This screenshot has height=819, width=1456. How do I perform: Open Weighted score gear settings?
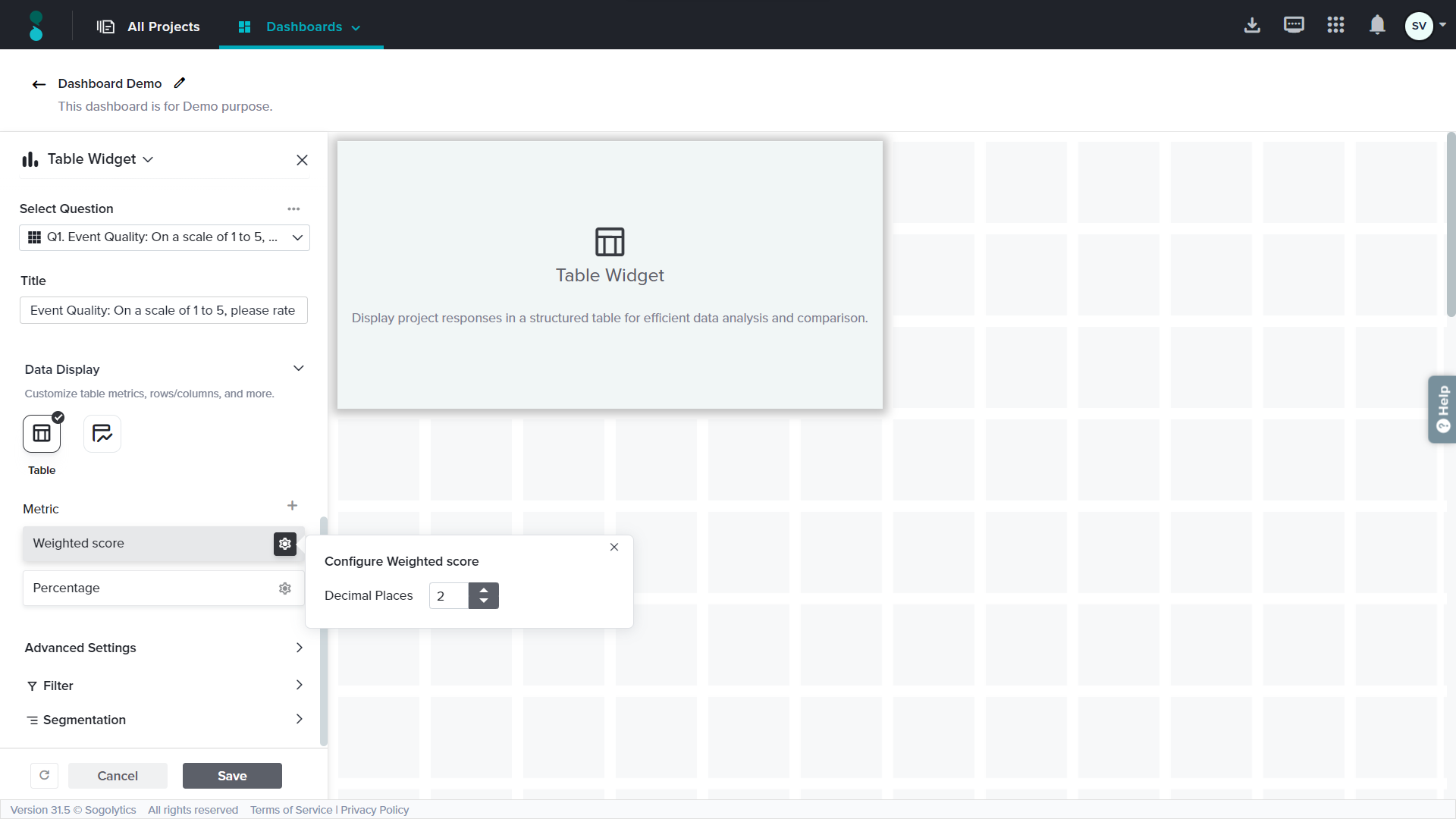285,544
